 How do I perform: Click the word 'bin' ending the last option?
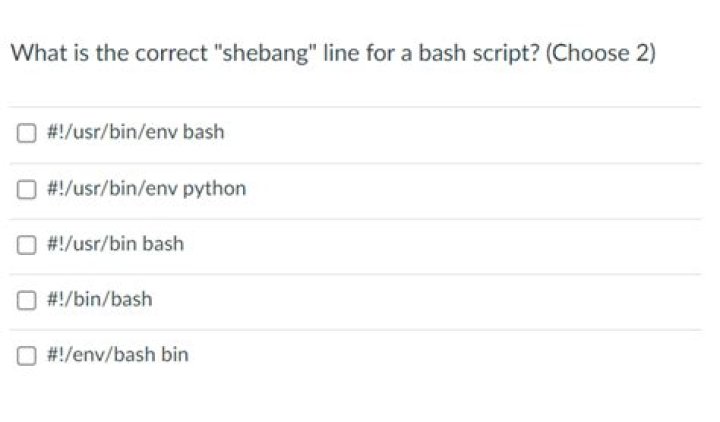coord(174,355)
